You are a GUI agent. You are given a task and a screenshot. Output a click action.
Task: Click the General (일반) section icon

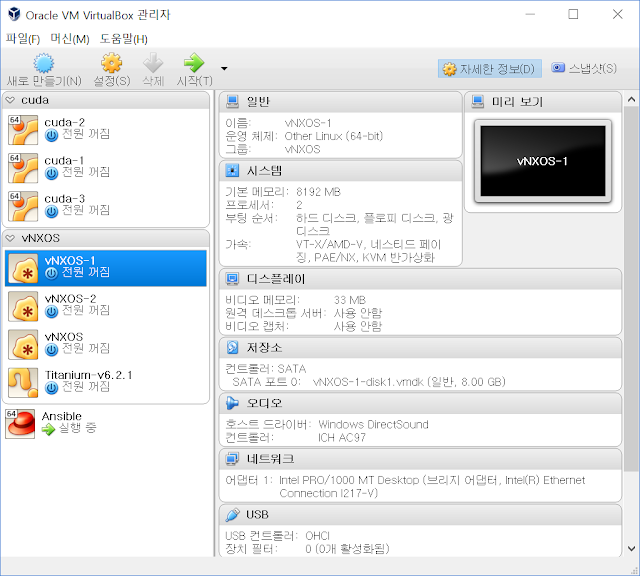(232, 102)
